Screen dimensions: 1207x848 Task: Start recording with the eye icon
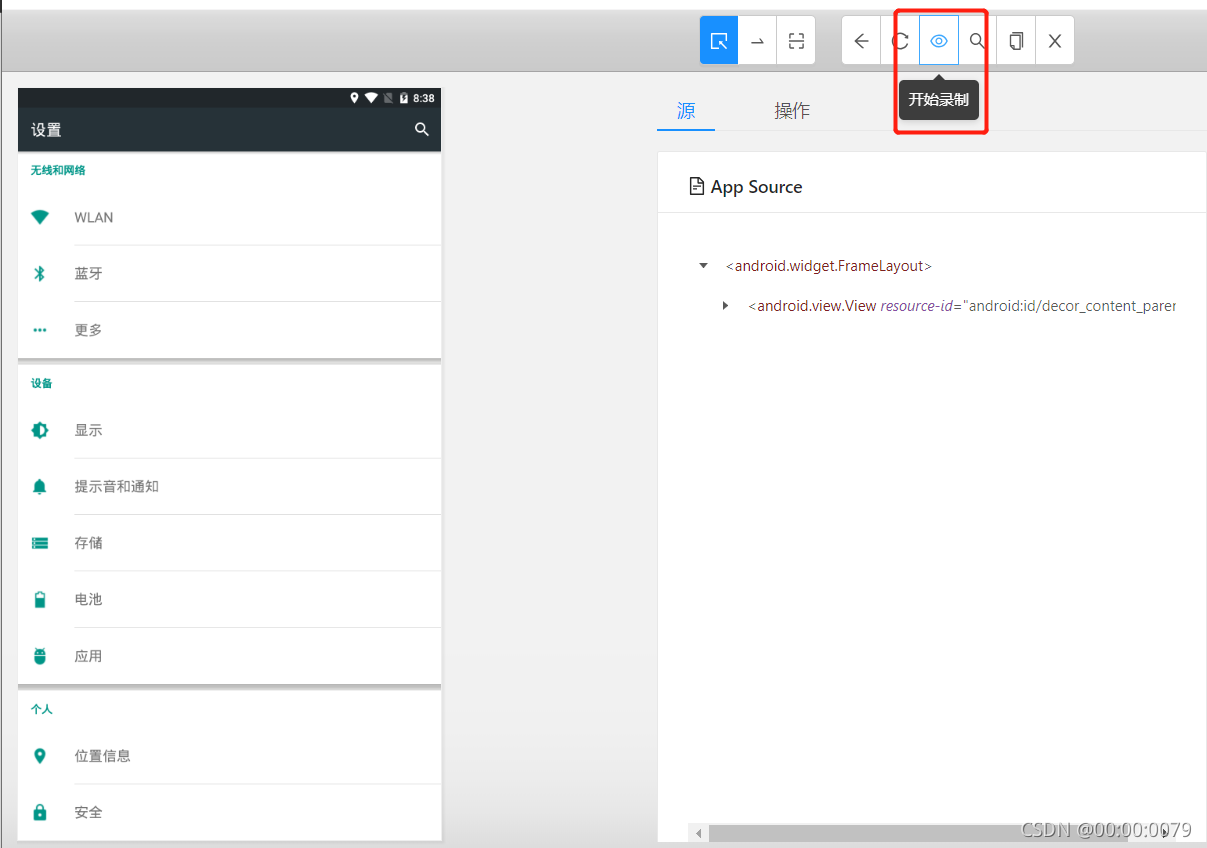point(939,41)
